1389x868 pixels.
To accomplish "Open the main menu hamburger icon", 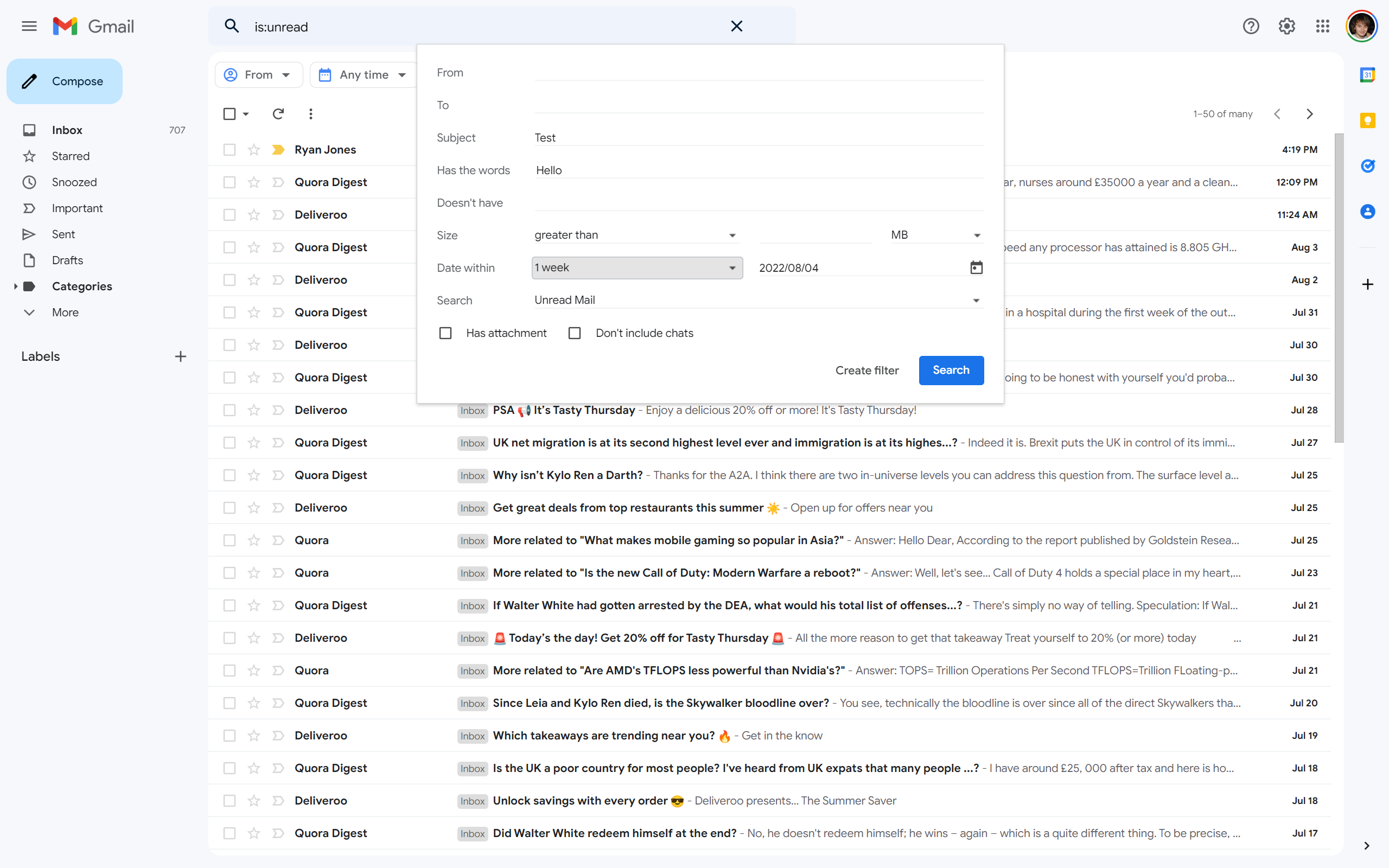I will (29, 27).
